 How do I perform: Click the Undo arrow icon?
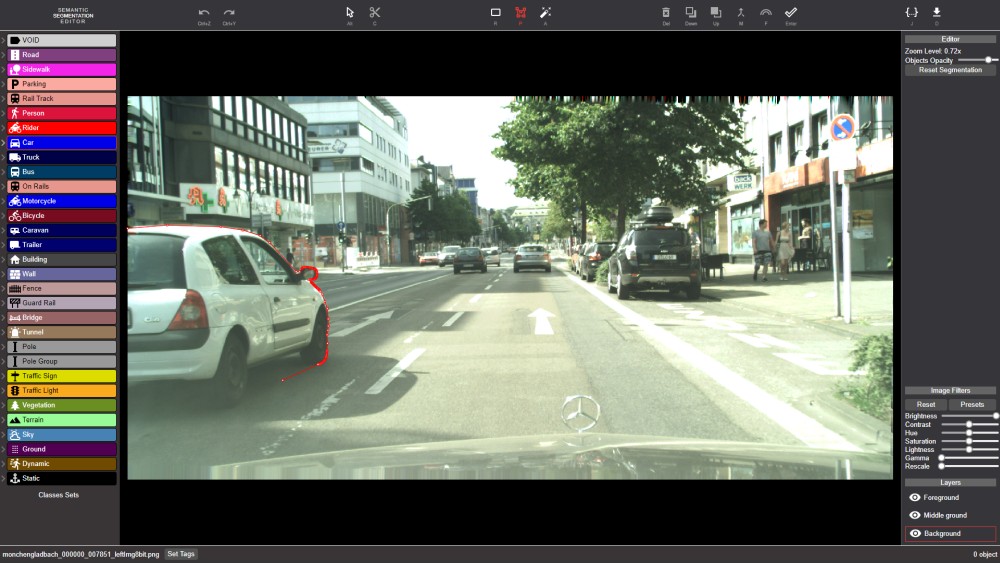click(x=204, y=12)
